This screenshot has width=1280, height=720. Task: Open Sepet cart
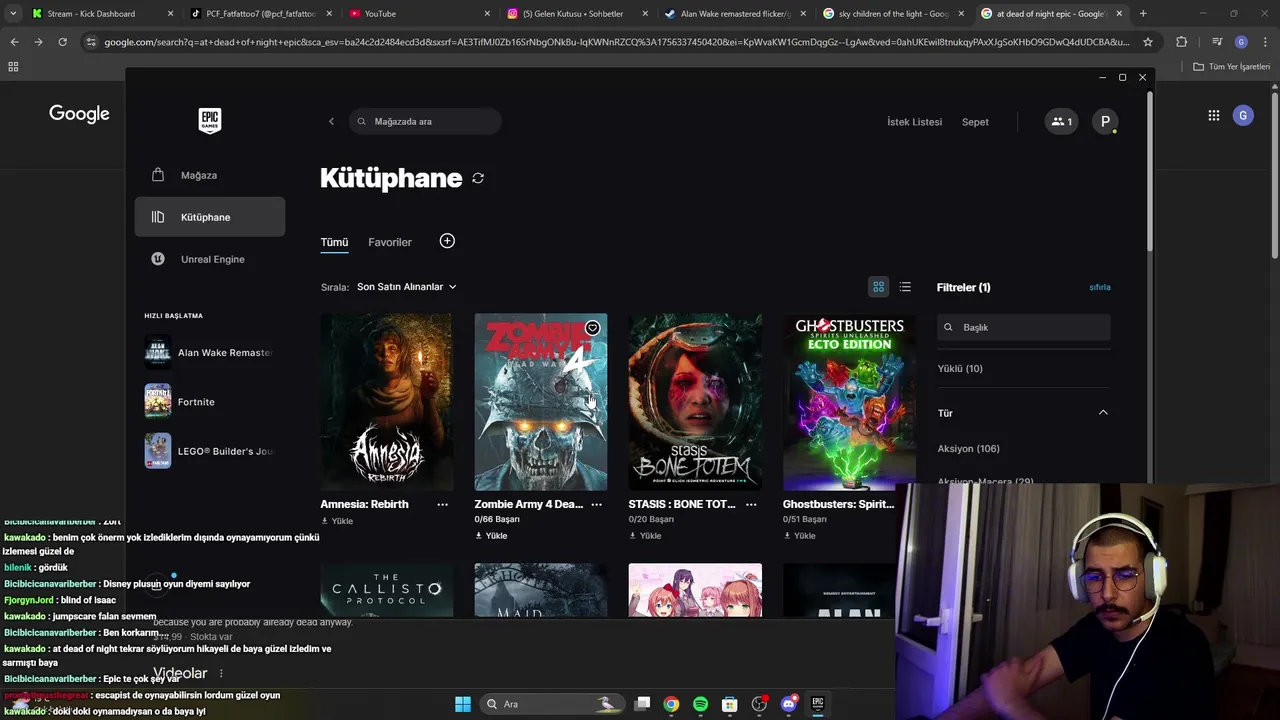tap(975, 122)
